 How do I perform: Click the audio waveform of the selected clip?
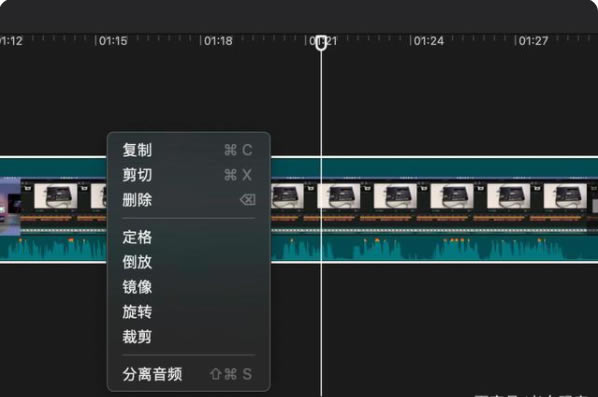[435, 248]
